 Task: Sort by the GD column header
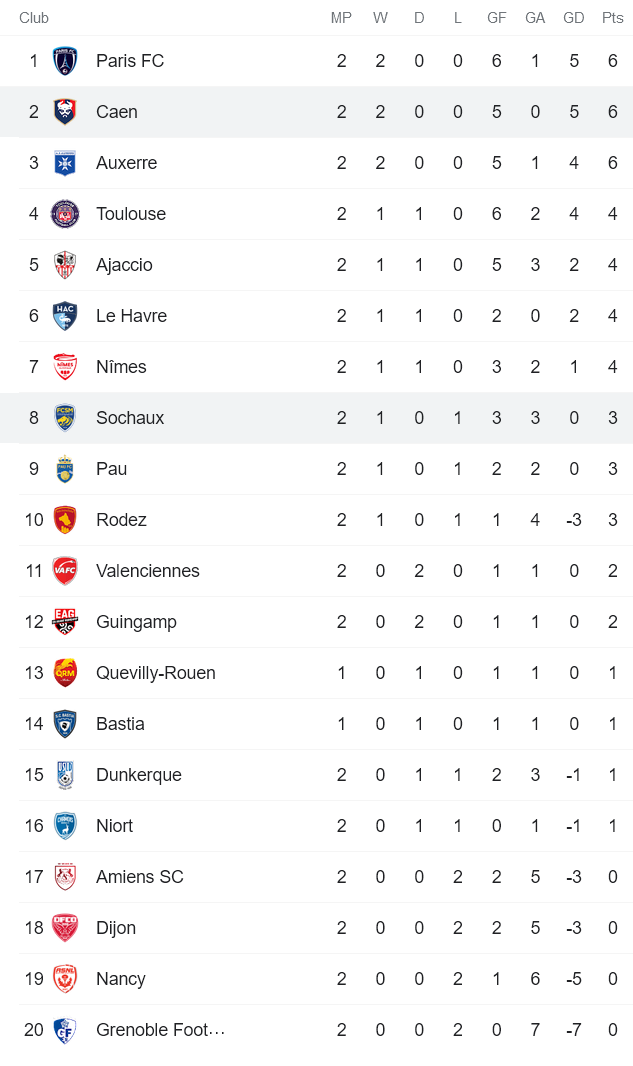coord(573,17)
